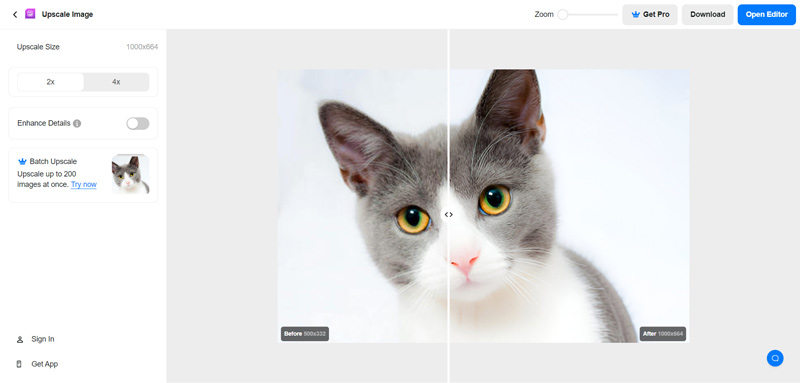Viewport: 800px width, 383px height.
Task: Click the Get App phone icon
Action: tap(19, 364)
